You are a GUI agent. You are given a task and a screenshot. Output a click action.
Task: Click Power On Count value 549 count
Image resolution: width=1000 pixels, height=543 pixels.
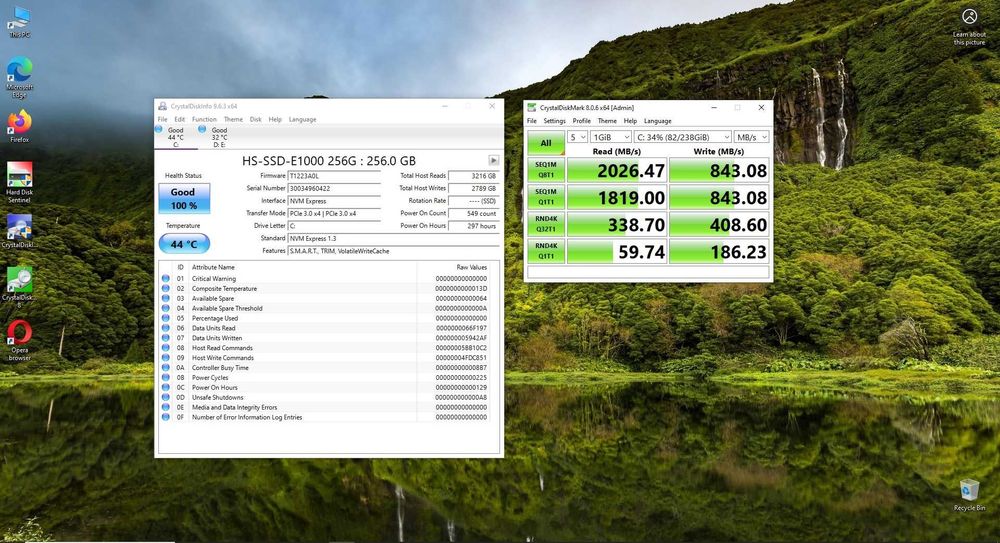(473, 214)
